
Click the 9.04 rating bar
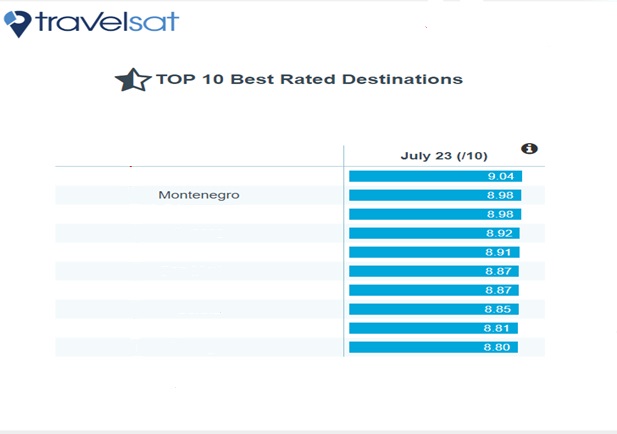click(x=436, y=176)
